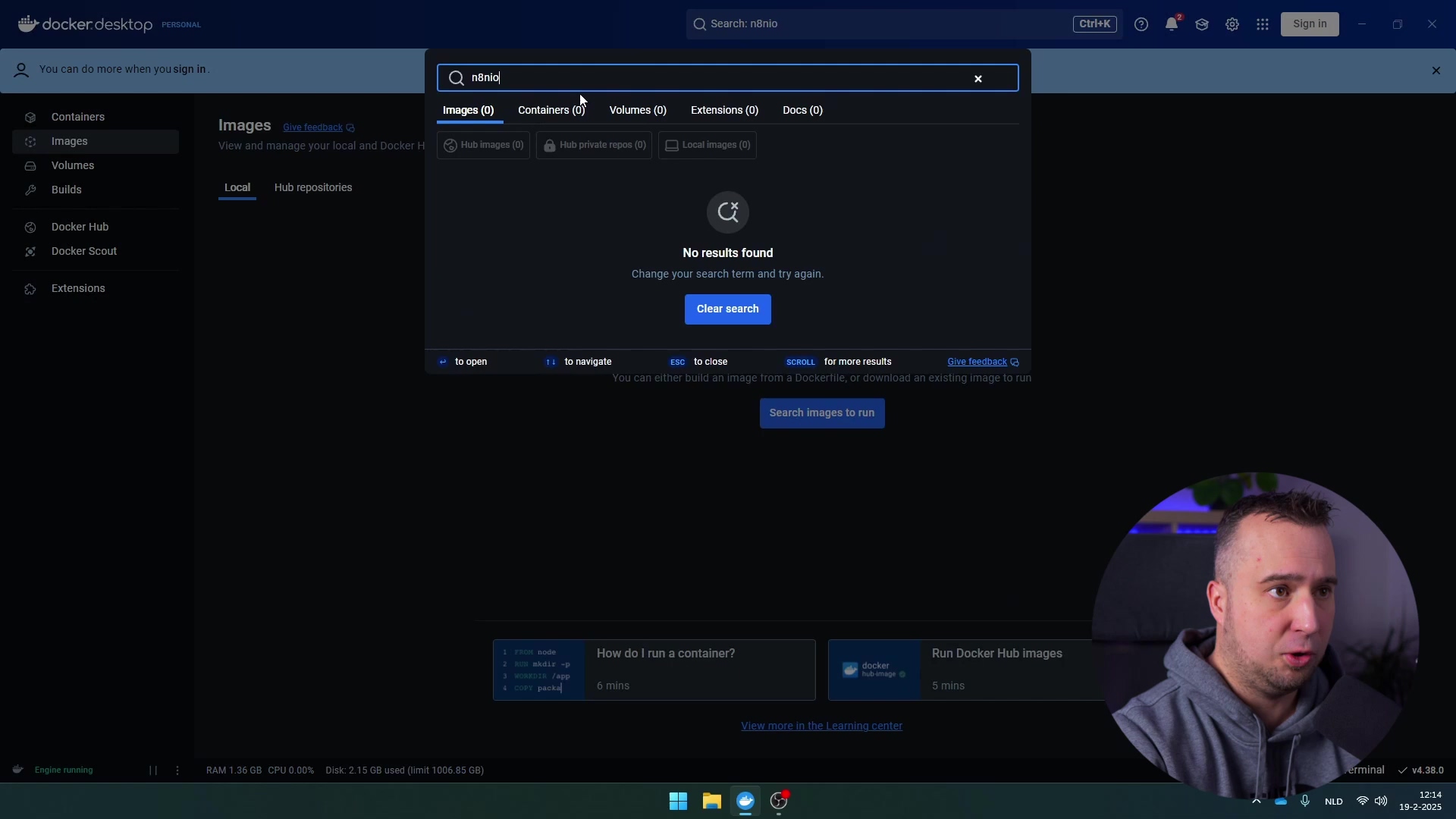Select the Containers (0) results tab
Image resolution: width=1456 pixels, height=819 pixels.
[551, 111]
